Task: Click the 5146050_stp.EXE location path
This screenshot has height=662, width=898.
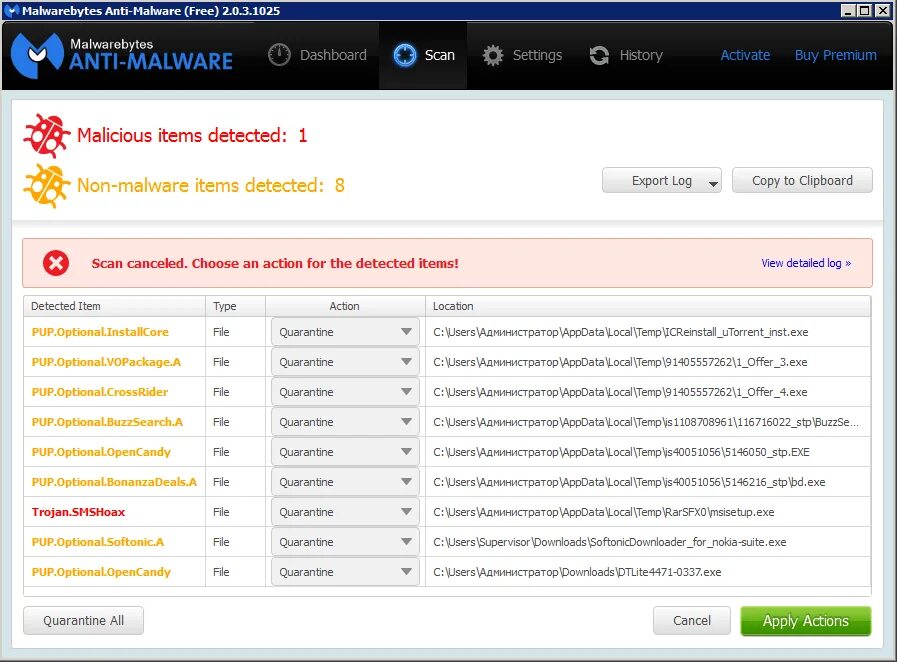Action: (621, 452)
